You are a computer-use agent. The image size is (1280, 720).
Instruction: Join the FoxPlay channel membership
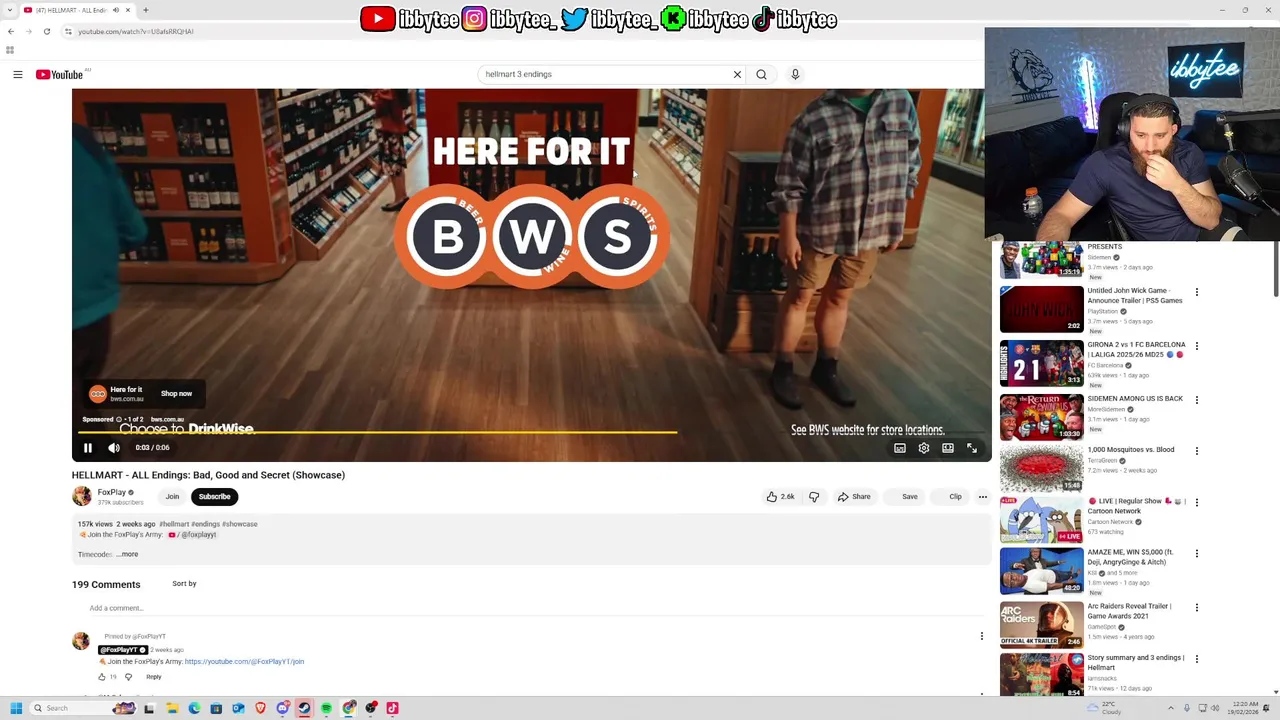coord(172,497)
